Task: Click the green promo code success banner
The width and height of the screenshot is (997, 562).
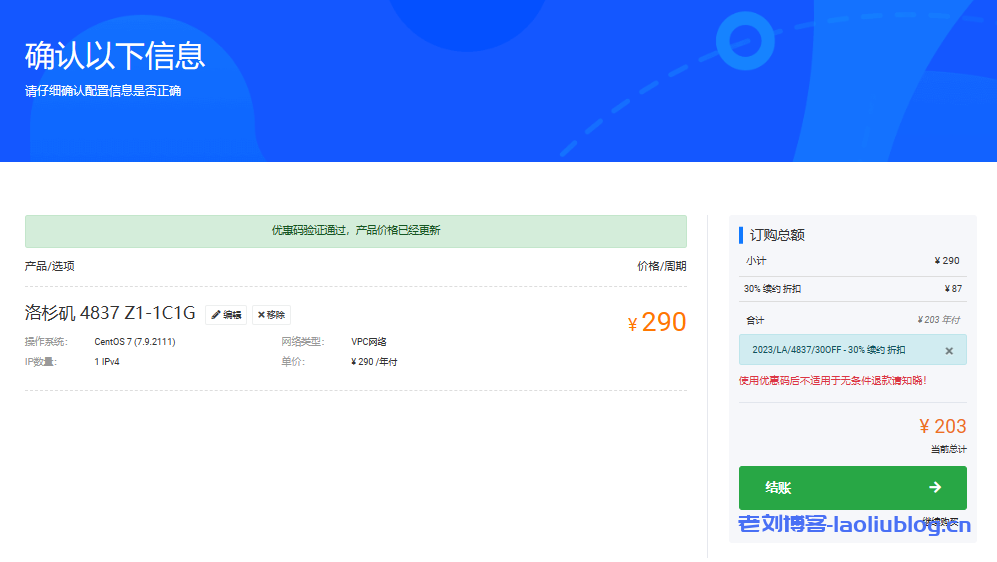Action: (355, 231)
